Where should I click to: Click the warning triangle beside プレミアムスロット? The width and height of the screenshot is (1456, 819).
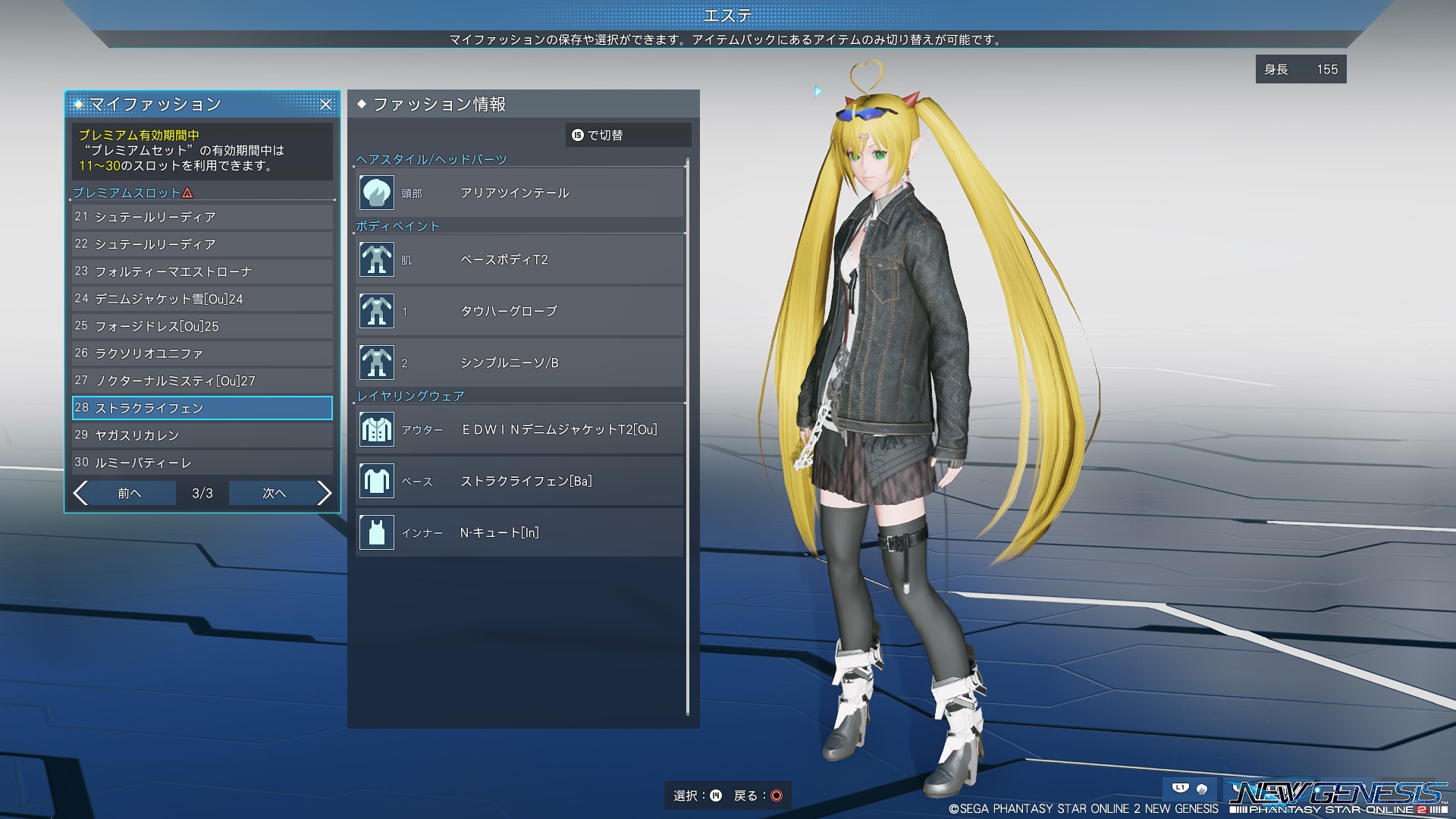click(188, 193)
